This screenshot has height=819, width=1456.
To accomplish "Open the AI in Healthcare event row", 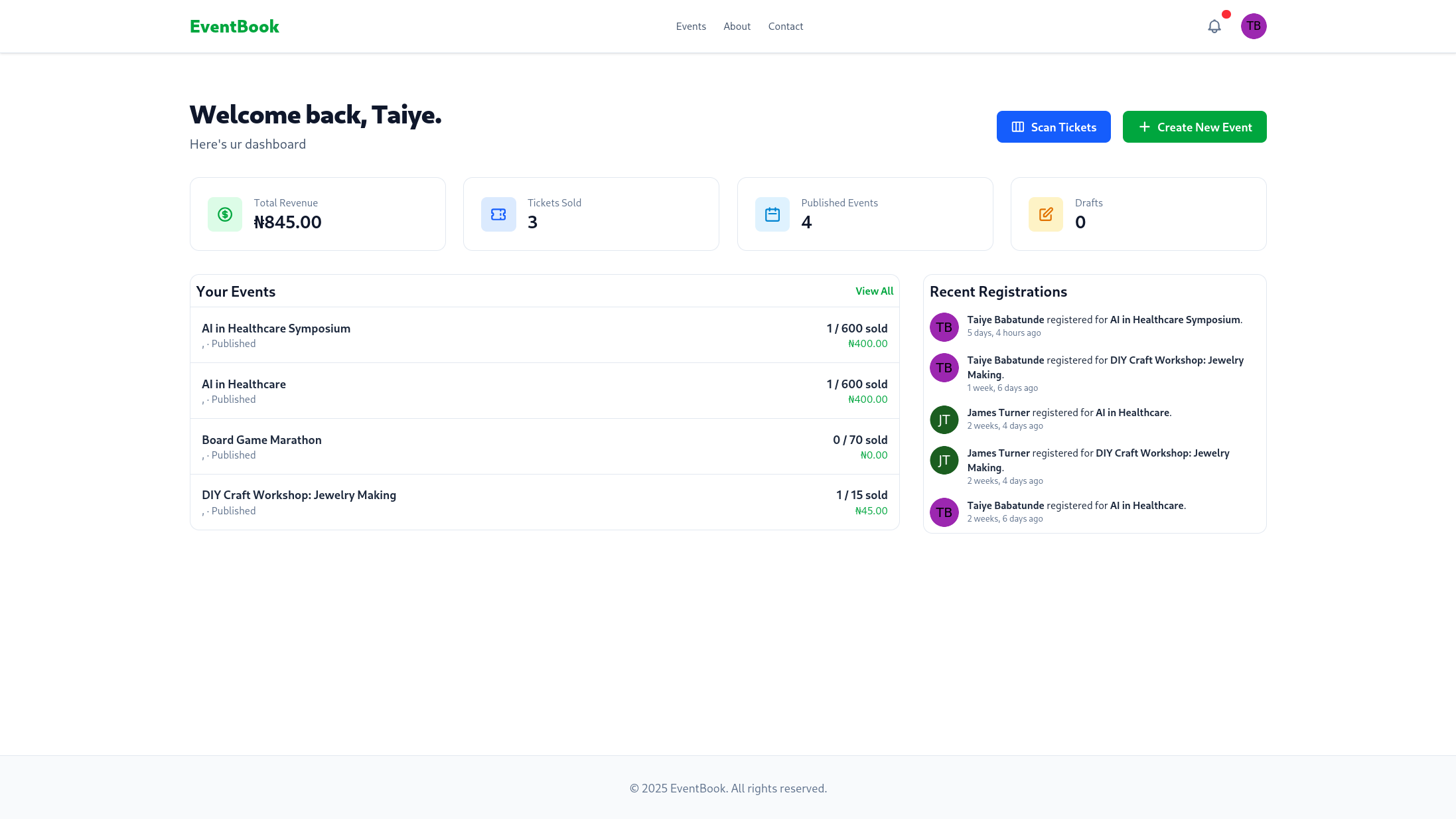I will (244, 384).
